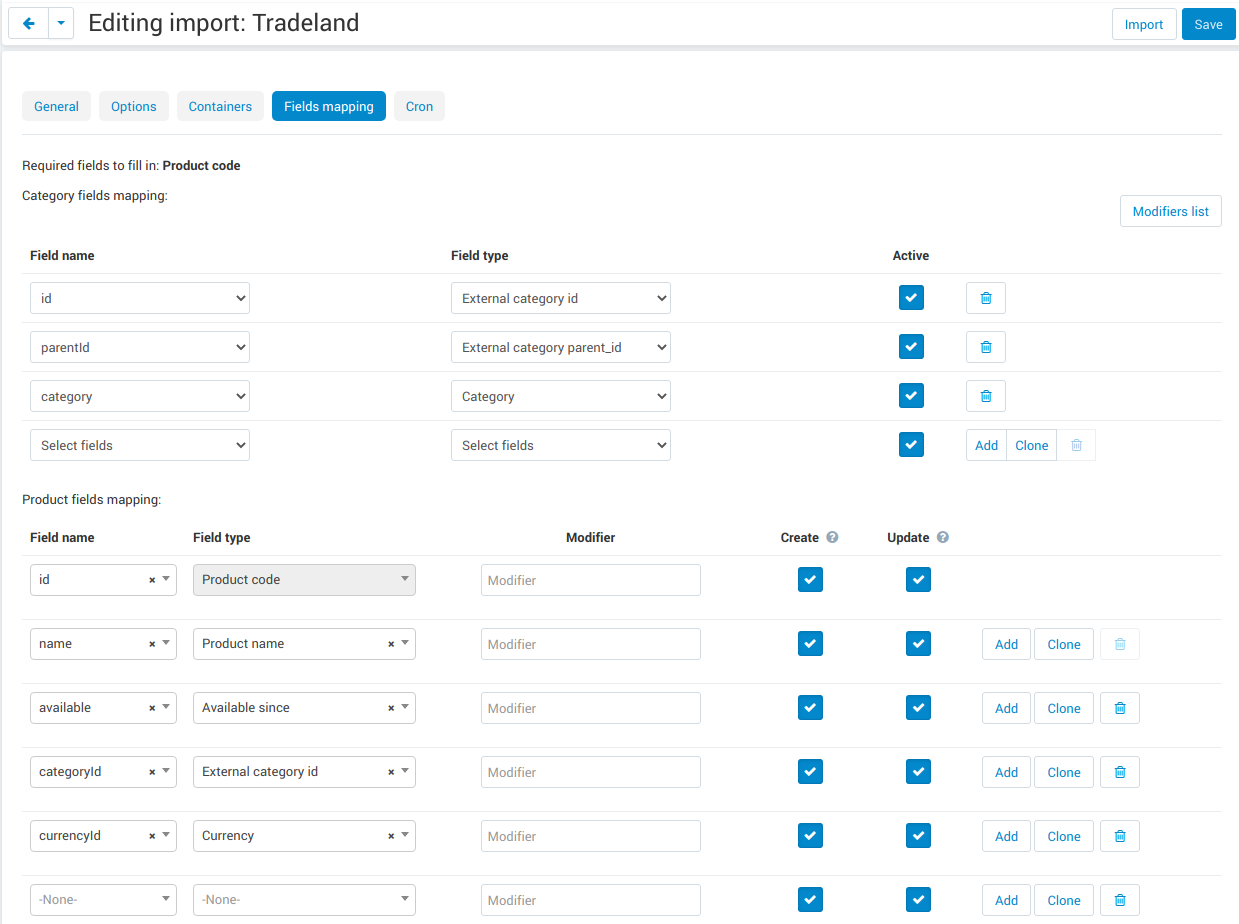1239x924 pixels.
Task: Switch to the Cron tab
Action: pos(419,106)
